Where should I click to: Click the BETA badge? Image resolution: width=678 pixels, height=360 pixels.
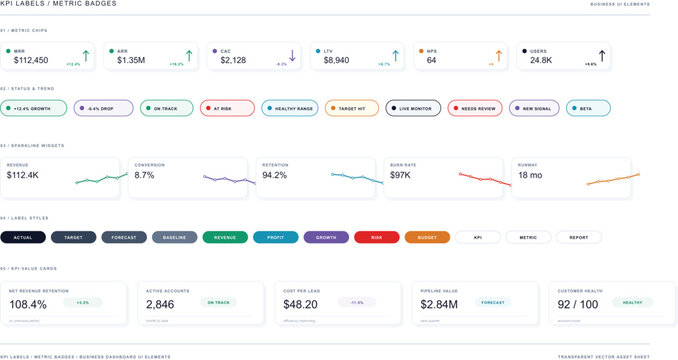(x=588, y=108)
